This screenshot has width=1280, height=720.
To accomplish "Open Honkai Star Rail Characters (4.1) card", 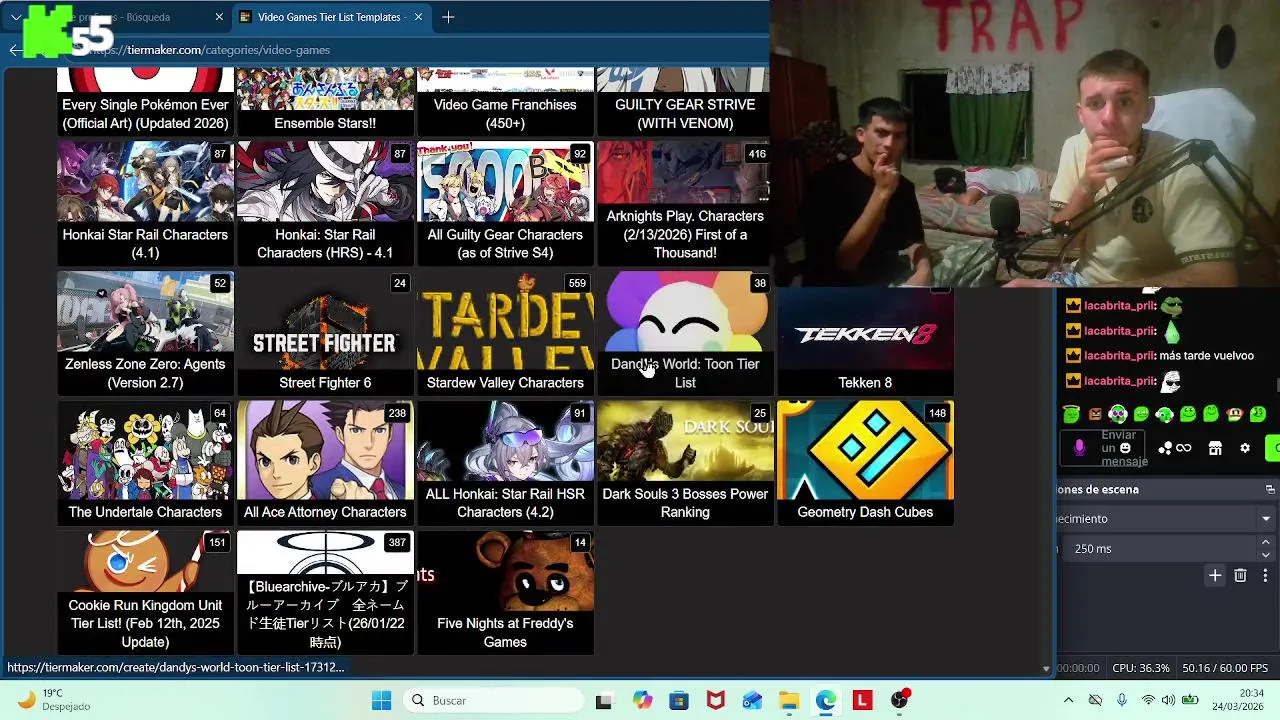I will (145, 203).
